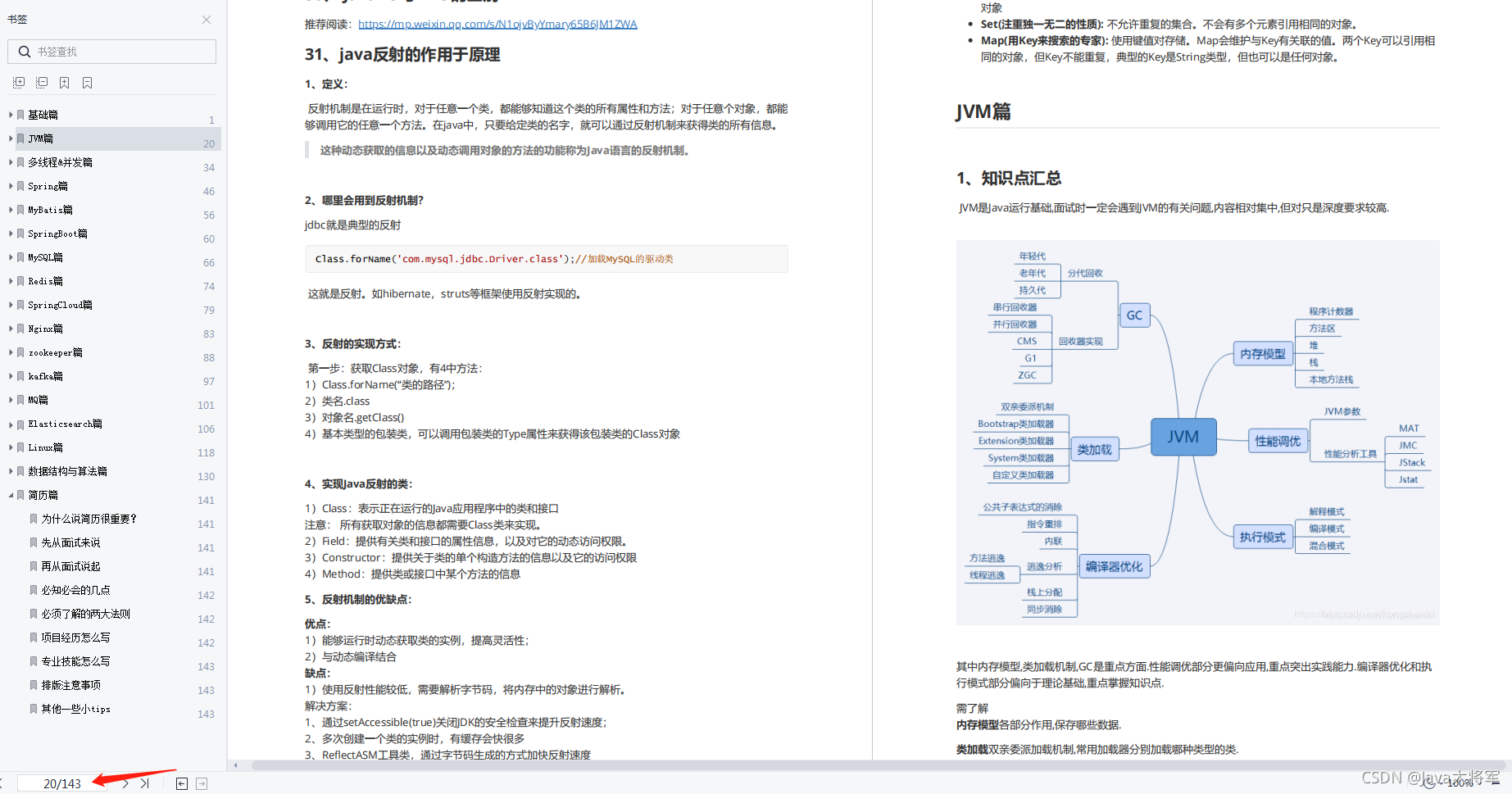Click the JVM center node in mind map
Viewport: 1512px width, 794px height.
pos(1183,437)
